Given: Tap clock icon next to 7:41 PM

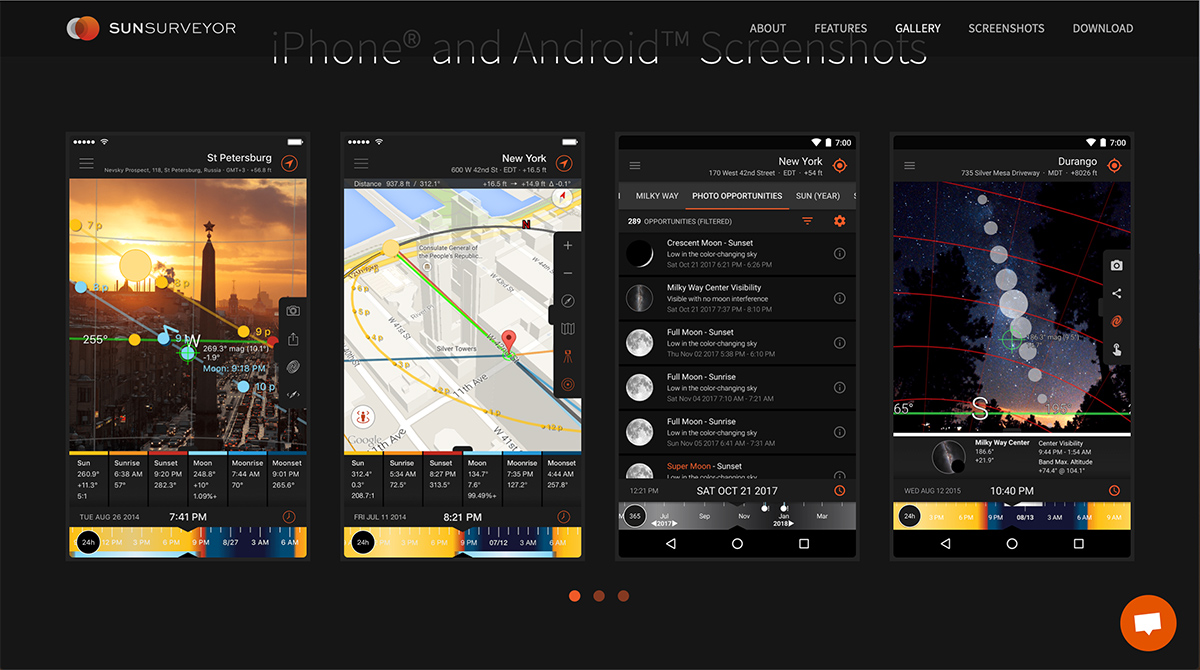Looking at the screenshot, I should point(289,516).
